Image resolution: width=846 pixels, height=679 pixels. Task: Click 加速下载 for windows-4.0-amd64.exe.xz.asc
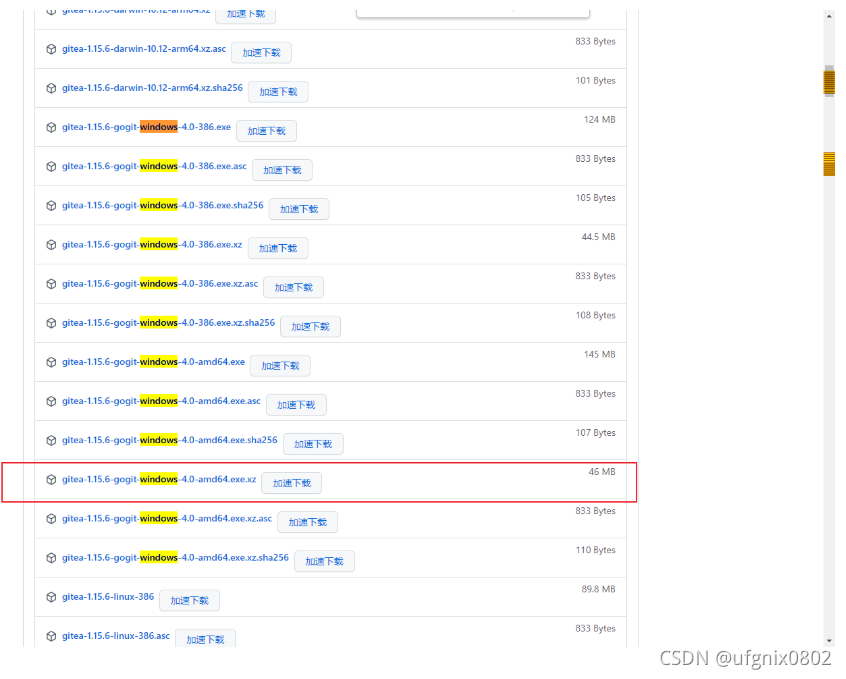308,522
